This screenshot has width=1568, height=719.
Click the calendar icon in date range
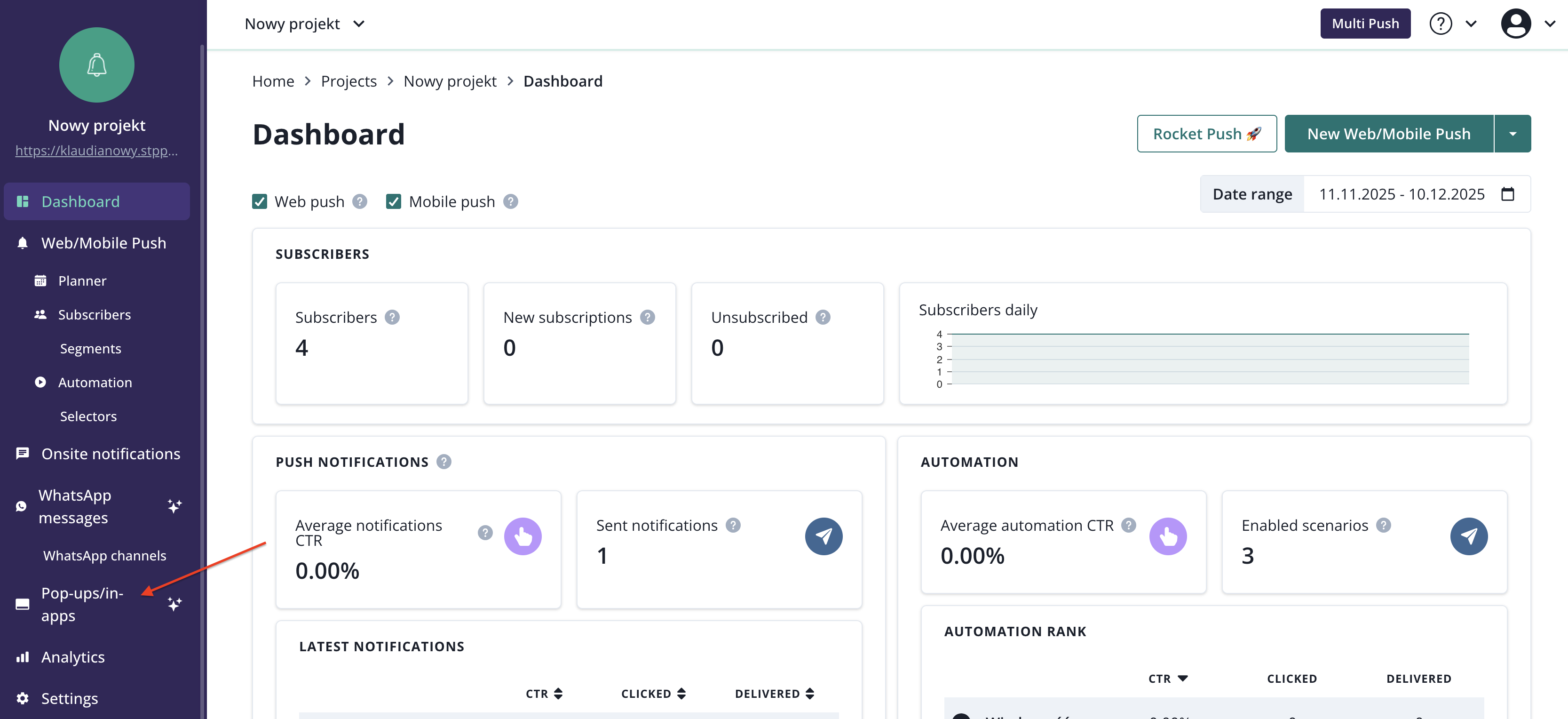coord(1508,194)
